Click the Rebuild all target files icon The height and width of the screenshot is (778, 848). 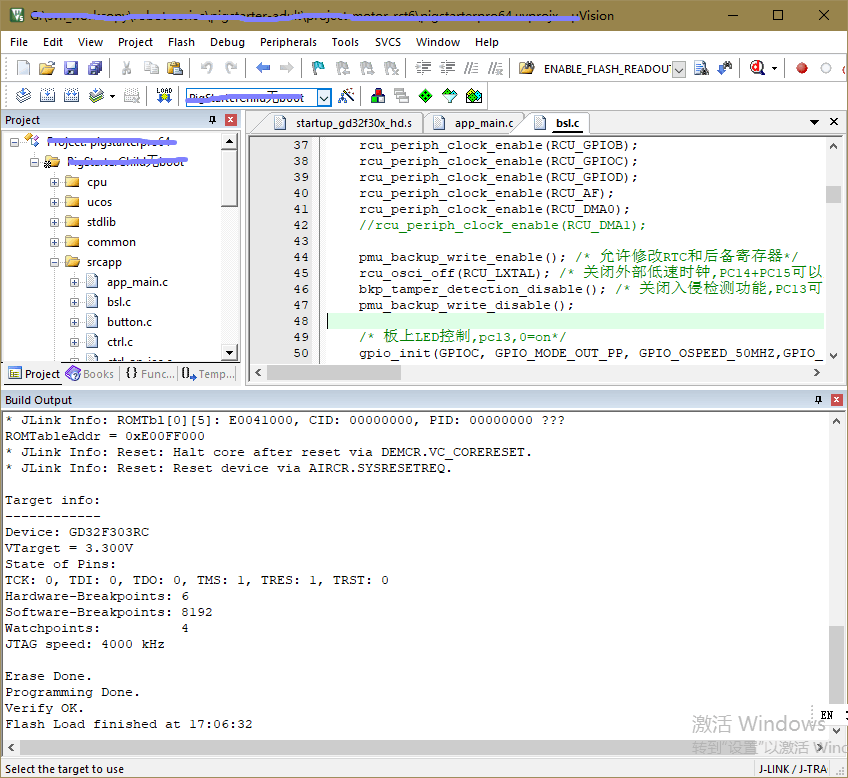72,96
